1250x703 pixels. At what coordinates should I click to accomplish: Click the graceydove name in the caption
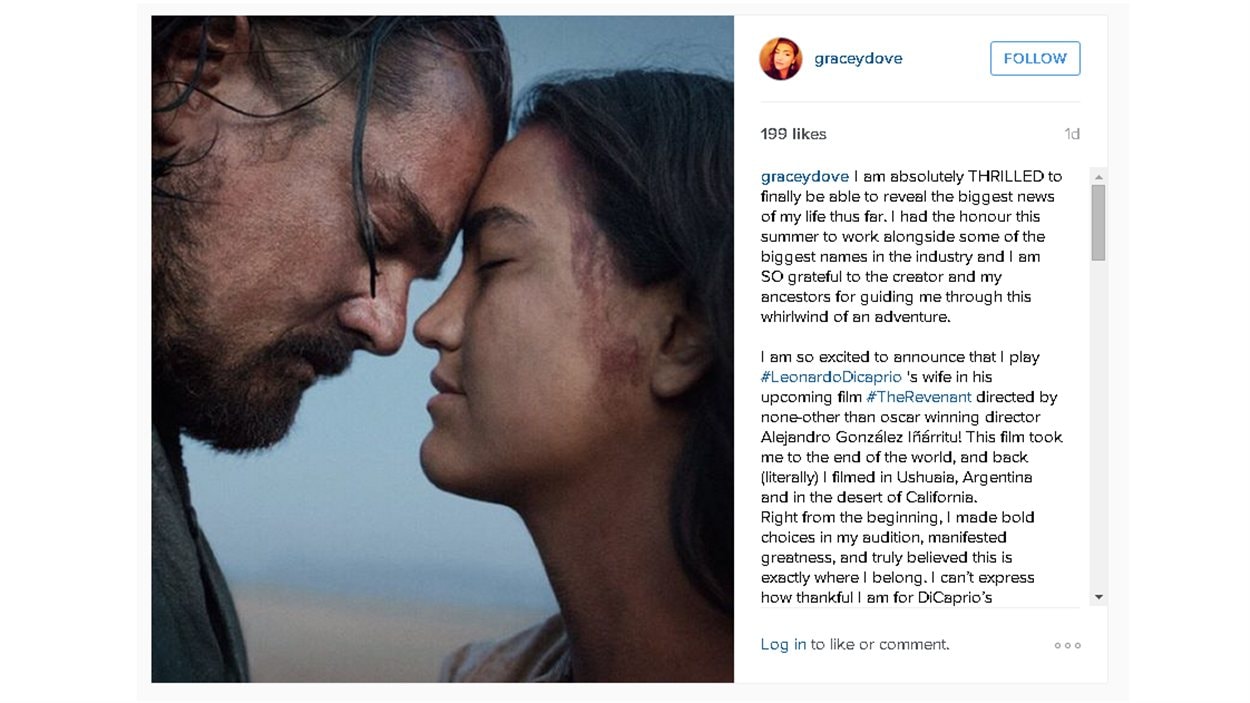(x=804, y=177)
